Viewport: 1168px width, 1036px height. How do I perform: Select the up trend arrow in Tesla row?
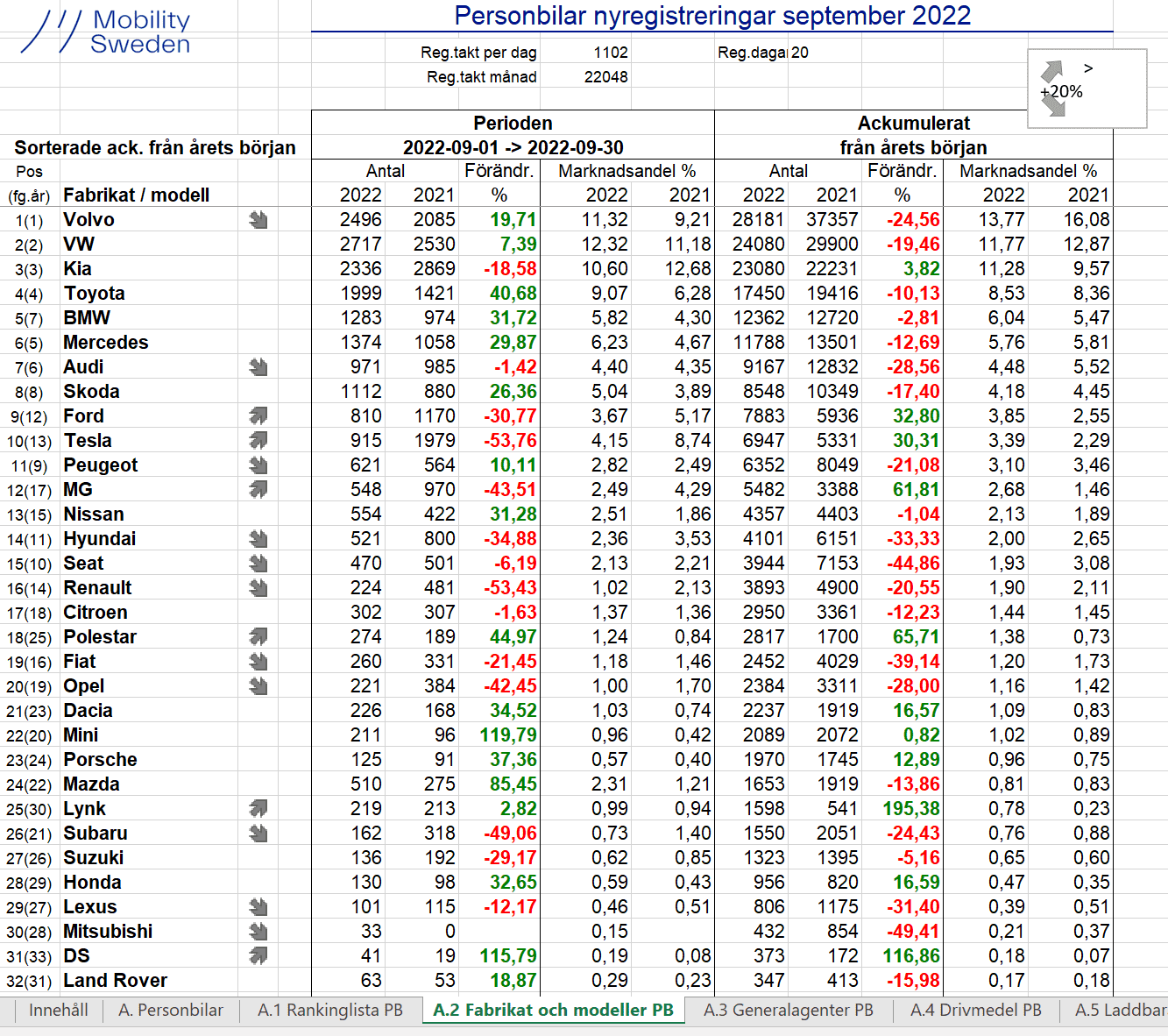258,441
